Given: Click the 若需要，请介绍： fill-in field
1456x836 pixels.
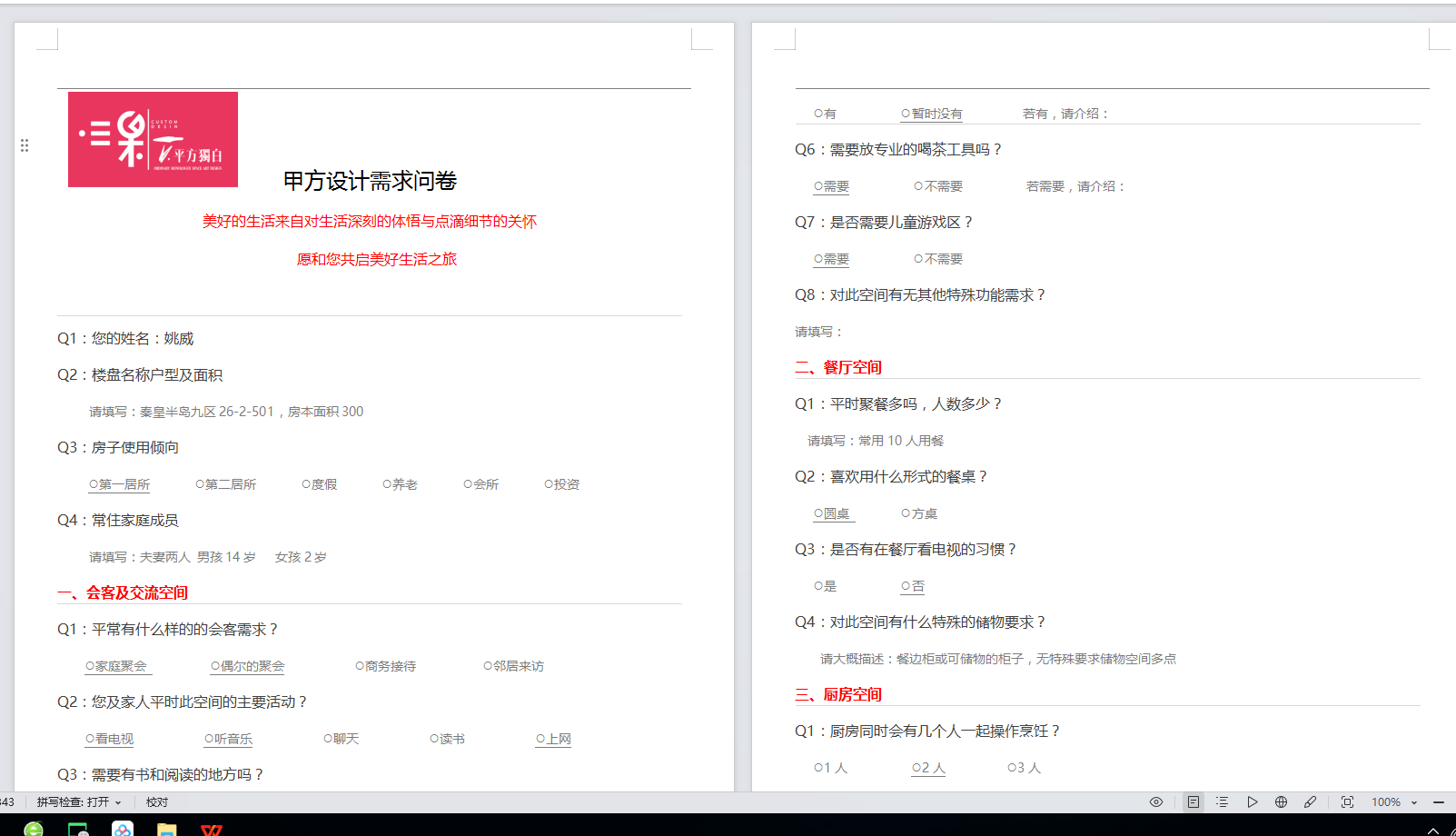Looking at the screenshot, I should (1076, 186).
